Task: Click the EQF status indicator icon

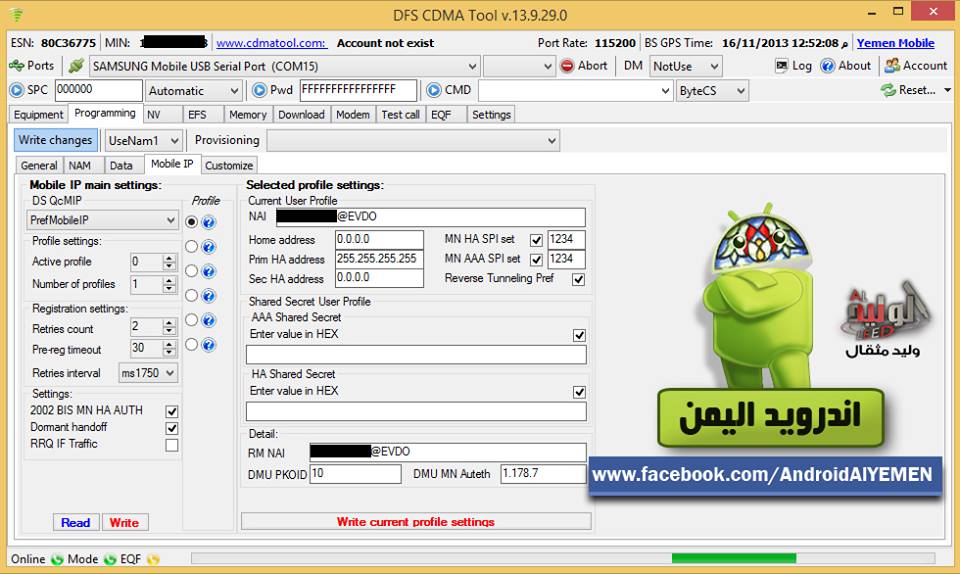Action: tap(153, 559)
